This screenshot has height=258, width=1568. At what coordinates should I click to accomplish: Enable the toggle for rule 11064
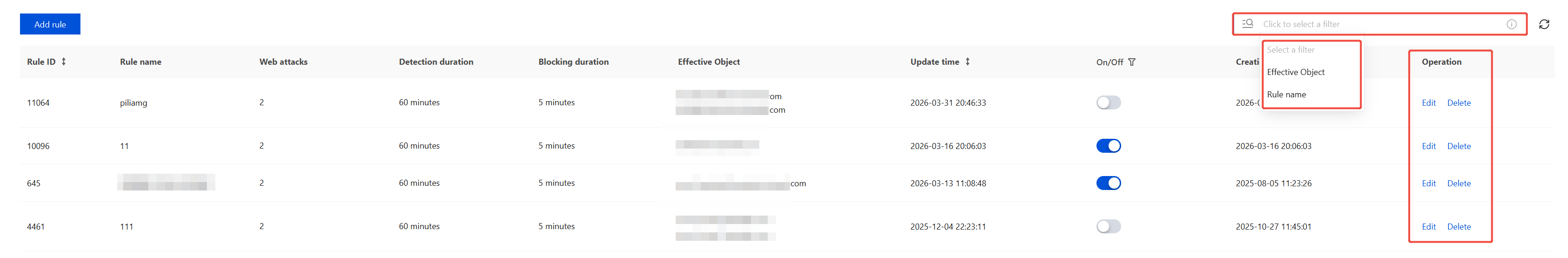pyautogui.click(x=1108, y=102)
